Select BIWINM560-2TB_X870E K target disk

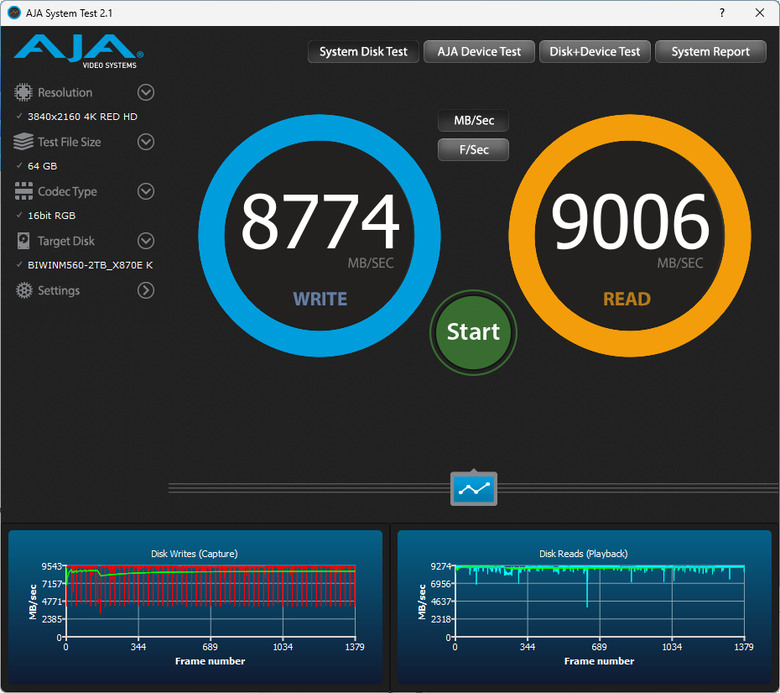coord(90,265)
